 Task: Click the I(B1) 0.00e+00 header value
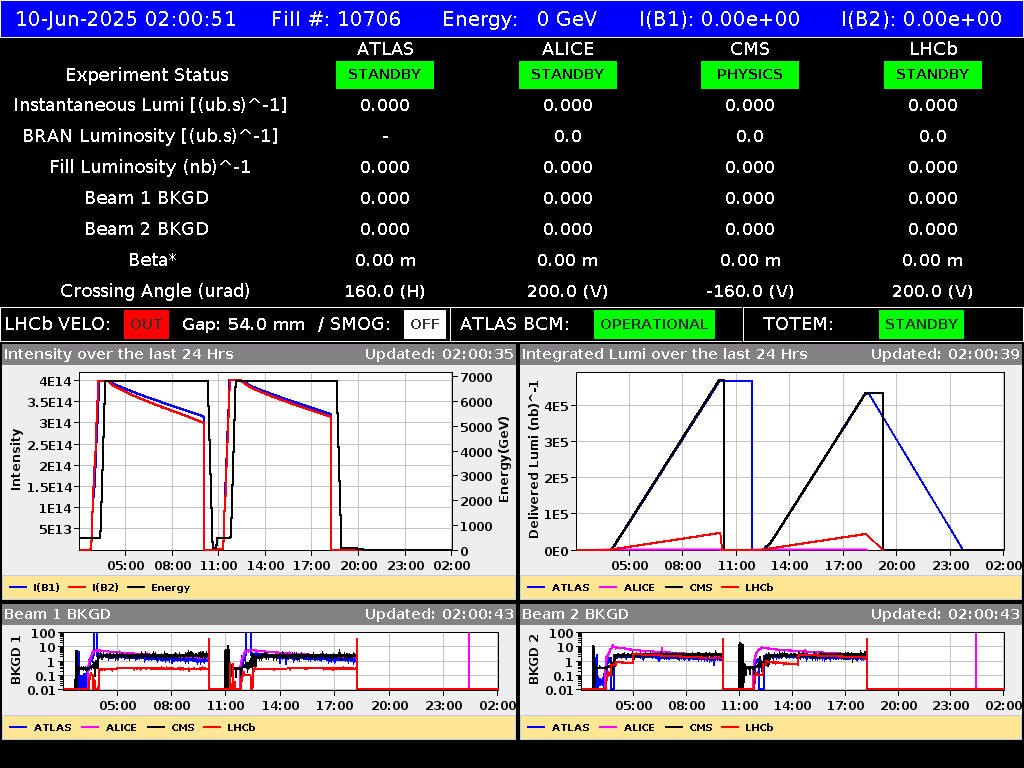tap(720, 19)
